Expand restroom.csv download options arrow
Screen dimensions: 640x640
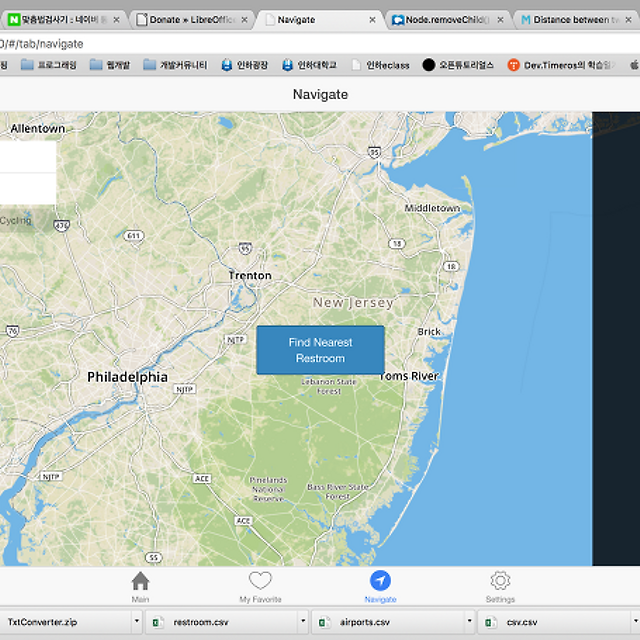click(303, 622)
